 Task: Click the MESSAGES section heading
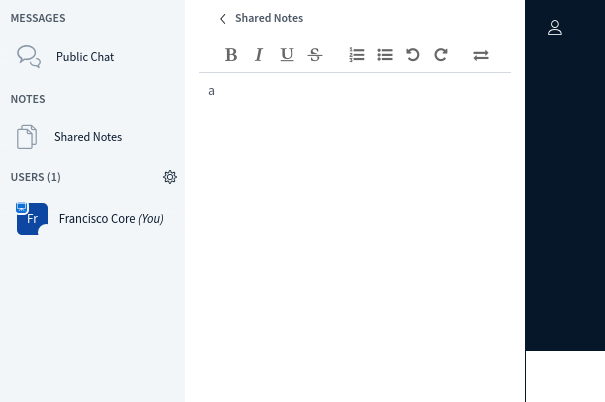coord(38,18)
